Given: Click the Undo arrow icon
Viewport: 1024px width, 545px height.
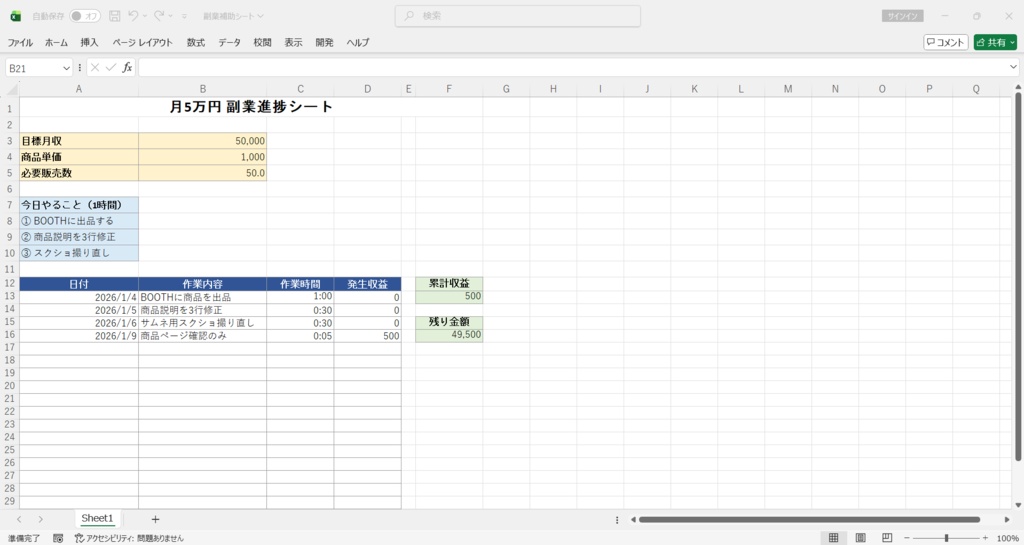Looking at the screenshot, I should (x=133, y=16).
